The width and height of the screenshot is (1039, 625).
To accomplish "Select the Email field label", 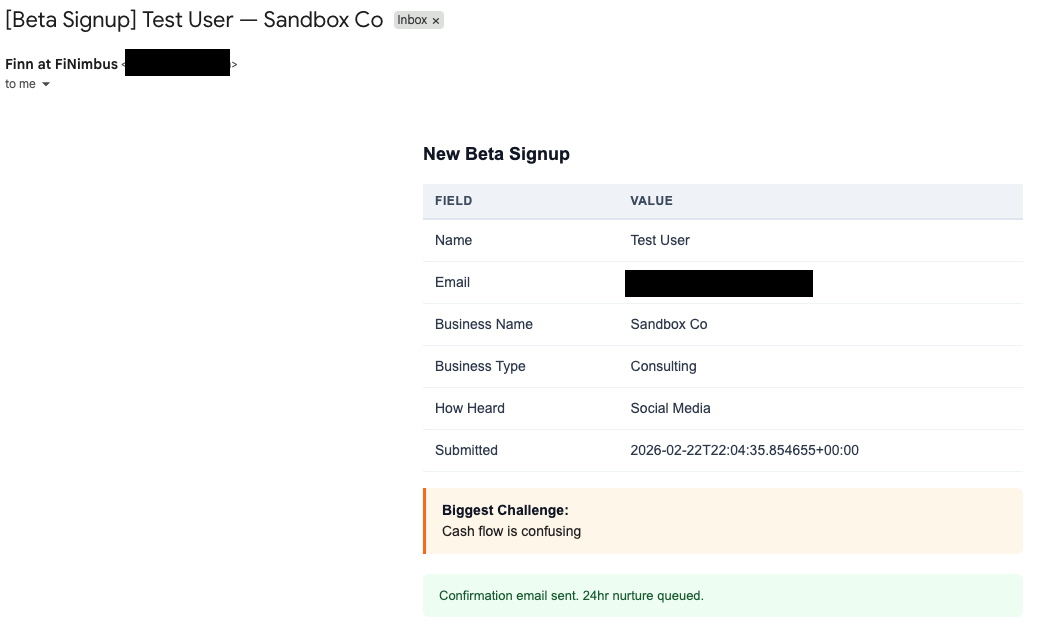I will [452, 282].
